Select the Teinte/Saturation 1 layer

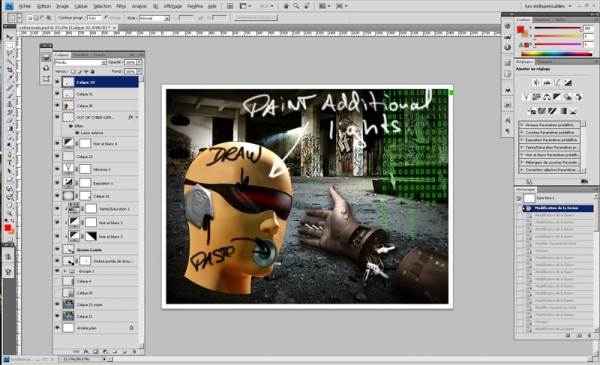click(x=96, y=209)
